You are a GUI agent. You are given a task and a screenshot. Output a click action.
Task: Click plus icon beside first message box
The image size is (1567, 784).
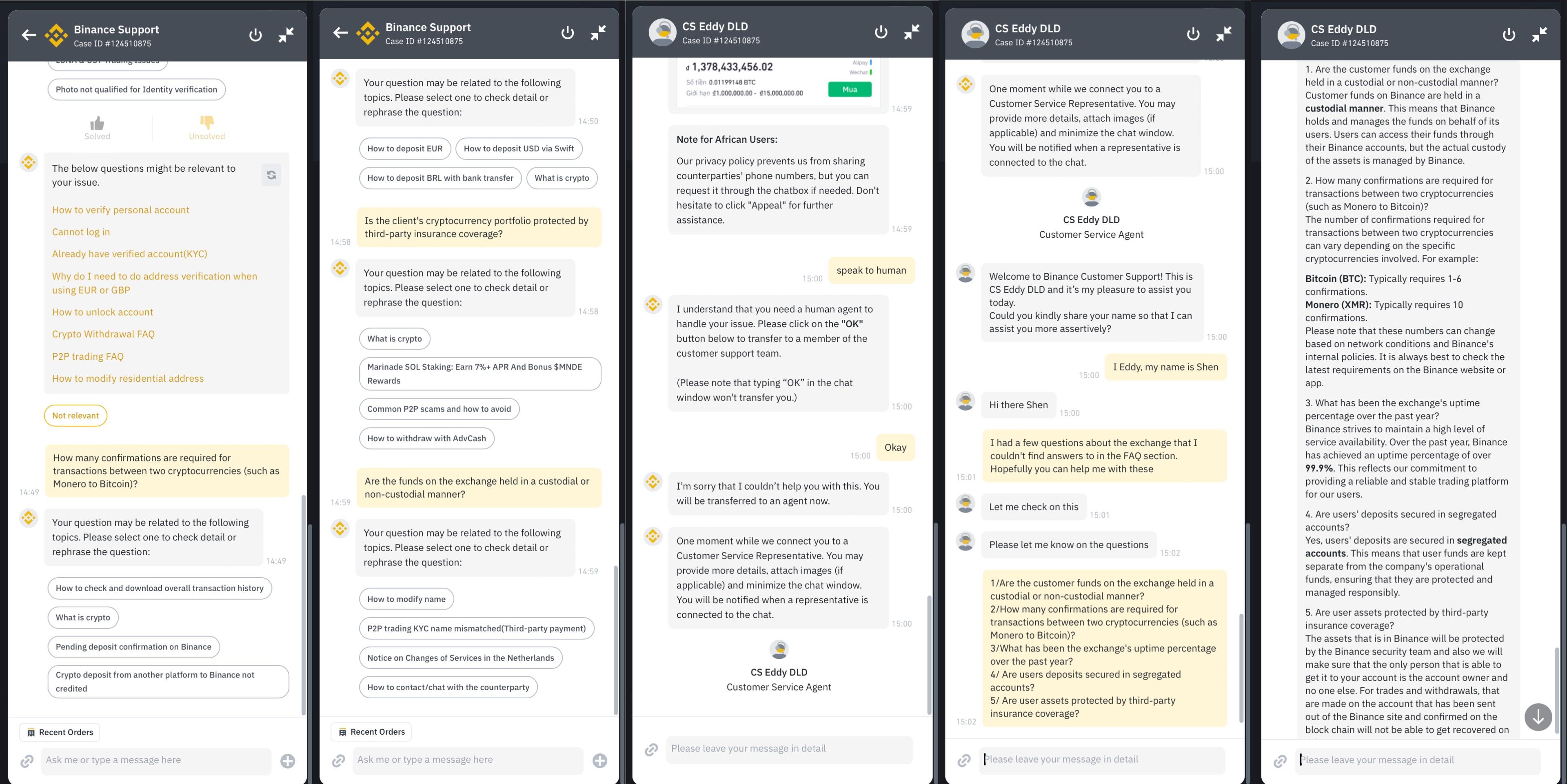288,761
